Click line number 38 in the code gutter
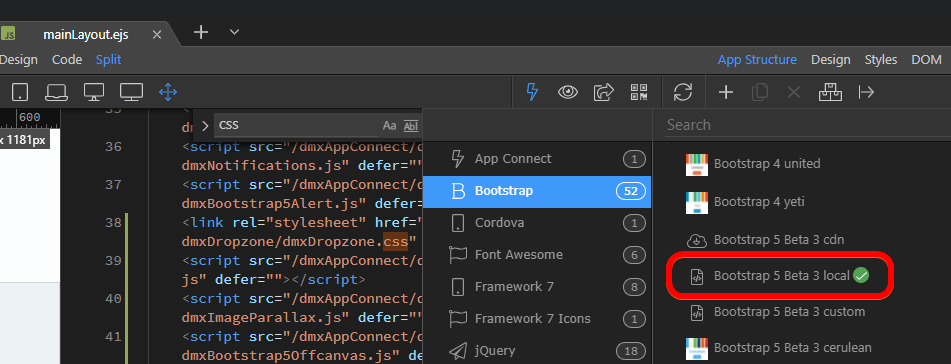 coord(113,223)
